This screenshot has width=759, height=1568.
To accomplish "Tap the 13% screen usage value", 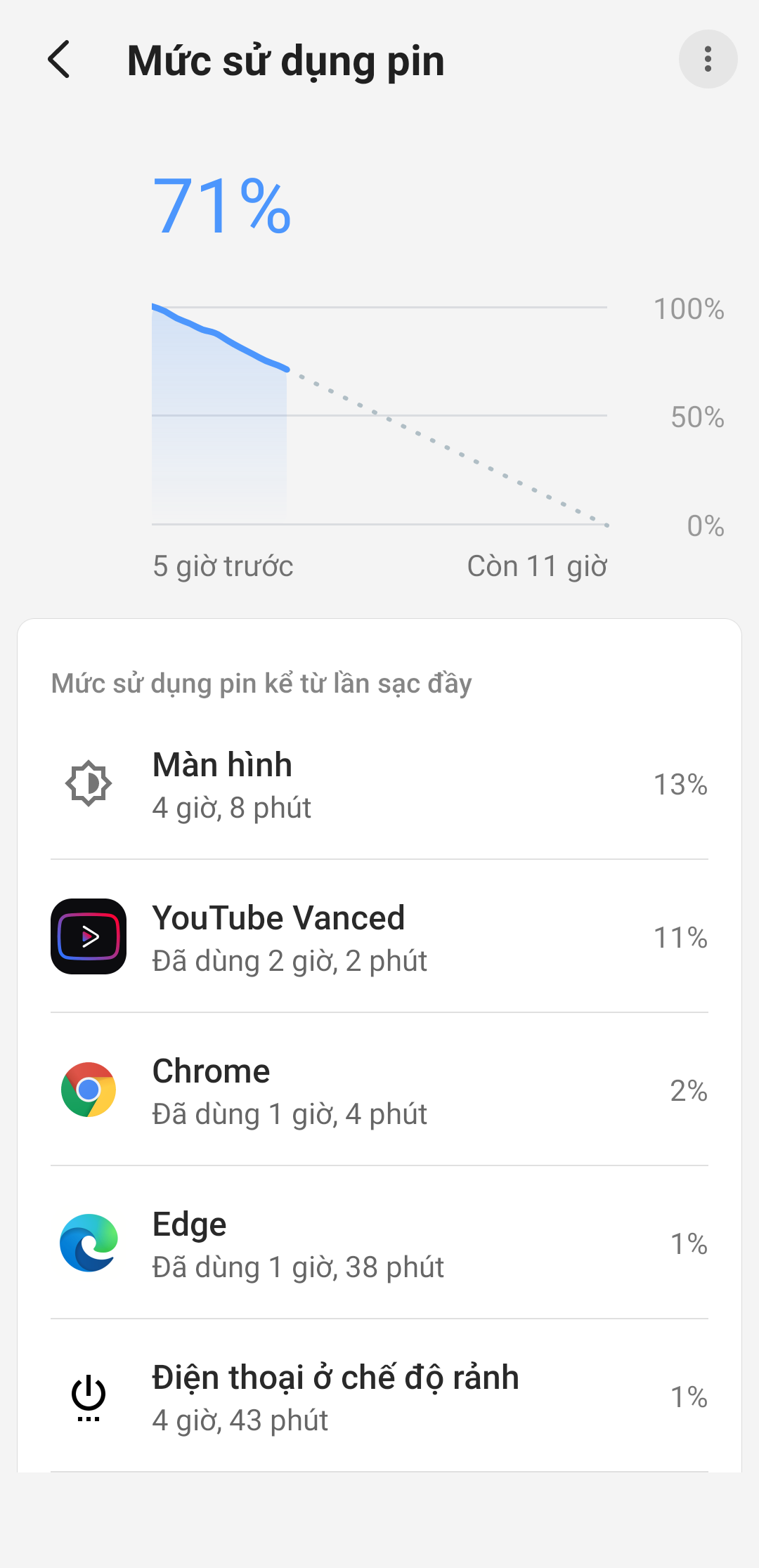I will (680, 785).
